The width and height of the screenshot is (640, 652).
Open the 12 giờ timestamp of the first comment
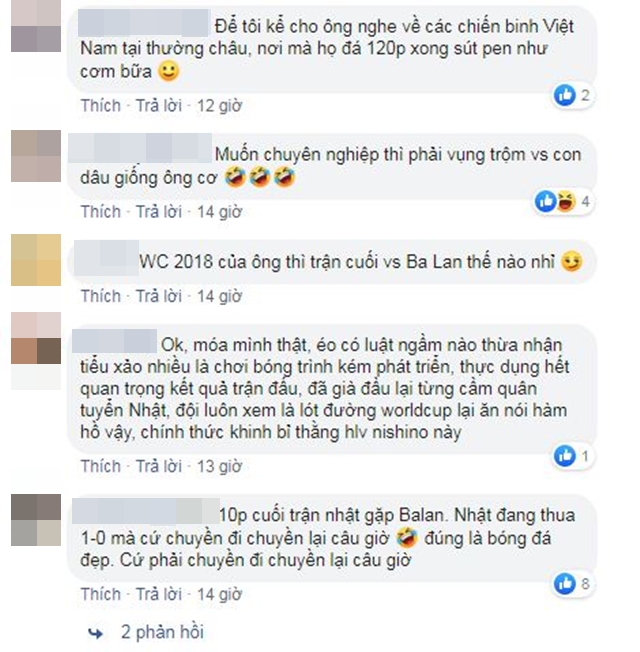point(219,106)
